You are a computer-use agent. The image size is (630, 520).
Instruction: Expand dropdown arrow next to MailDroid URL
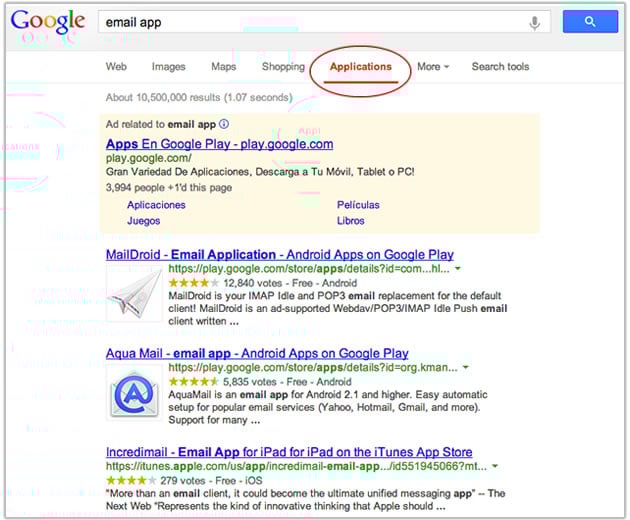click(x=458, y=268)
